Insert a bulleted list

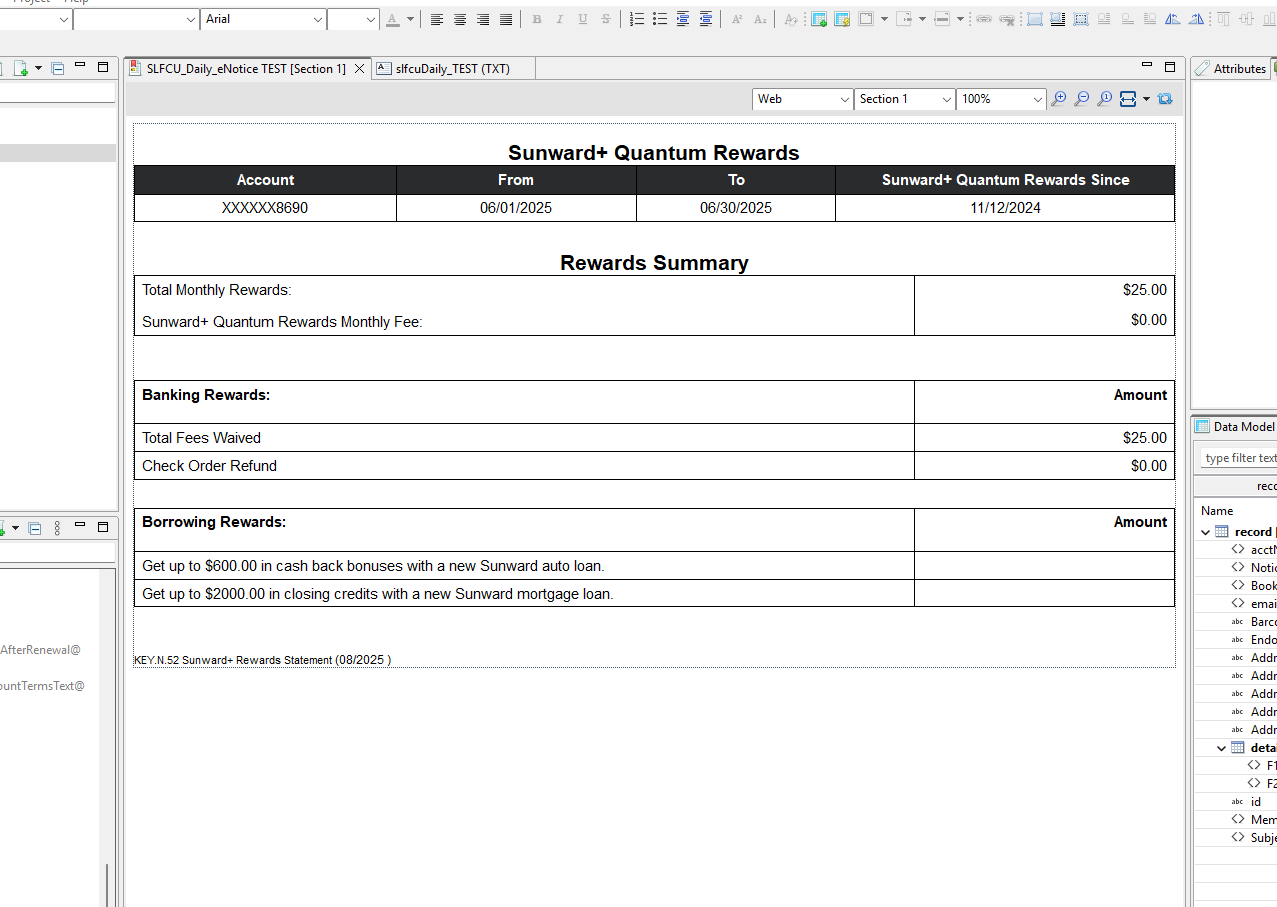pos(660,19)
